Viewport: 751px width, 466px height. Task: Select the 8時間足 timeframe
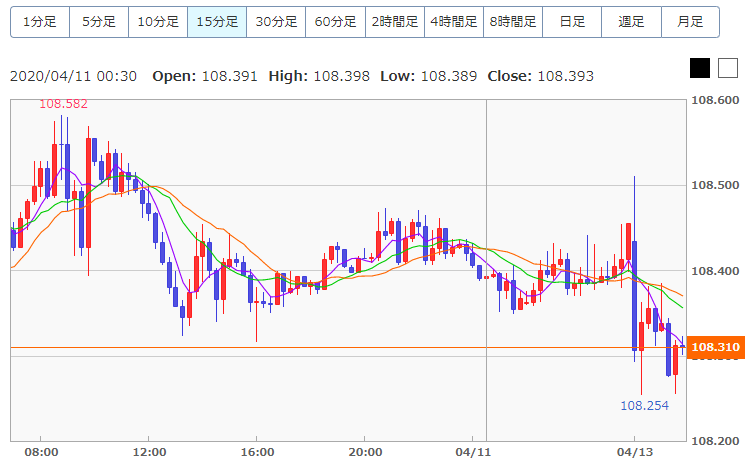point(512,21)
